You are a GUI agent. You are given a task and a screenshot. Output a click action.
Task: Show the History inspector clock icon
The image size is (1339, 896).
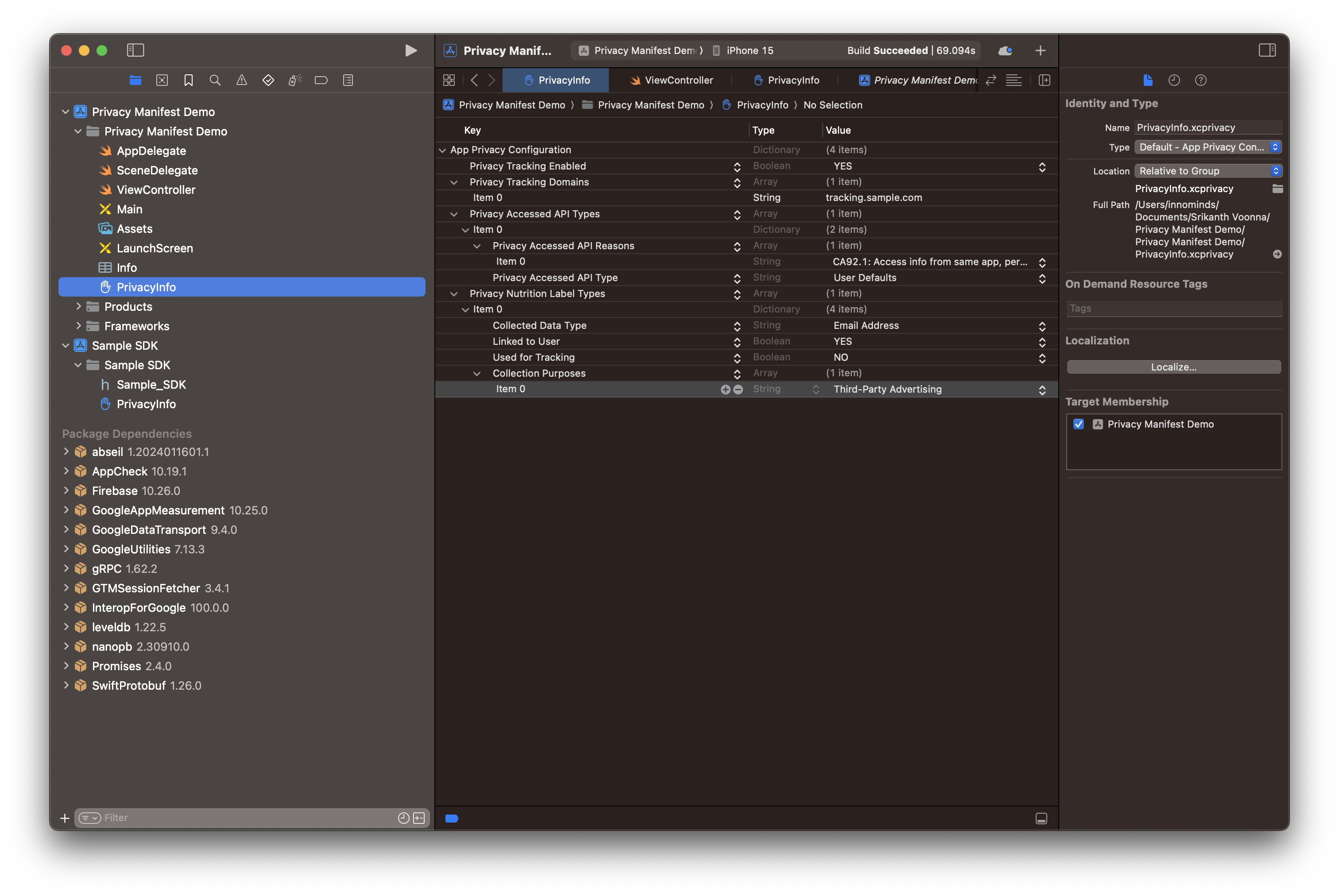point(1174,80)
